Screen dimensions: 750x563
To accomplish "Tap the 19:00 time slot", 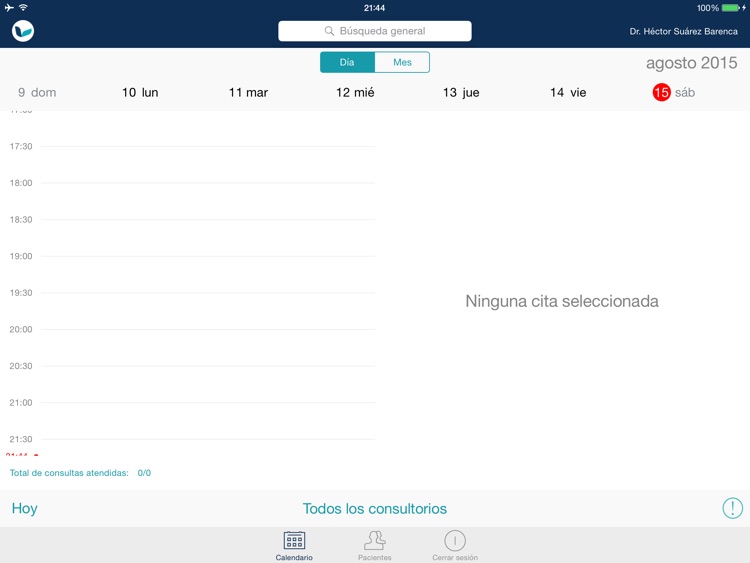I will [x=192, y=256].
